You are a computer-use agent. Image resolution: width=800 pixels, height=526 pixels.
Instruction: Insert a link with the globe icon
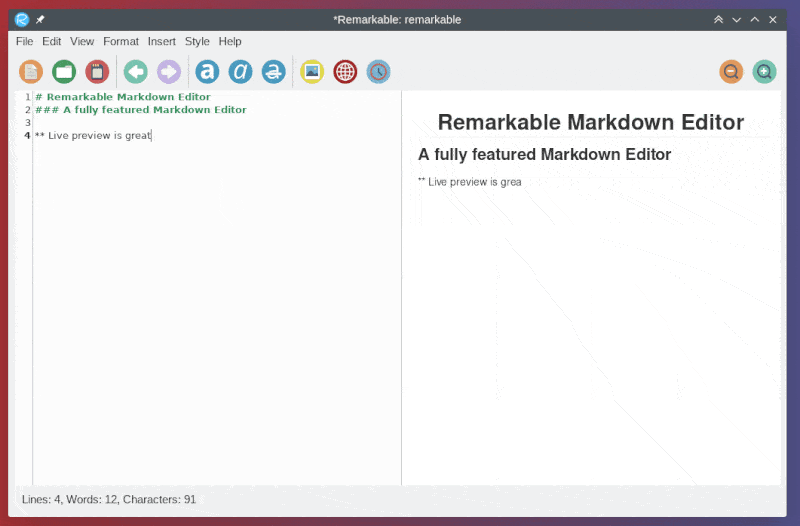345,71
